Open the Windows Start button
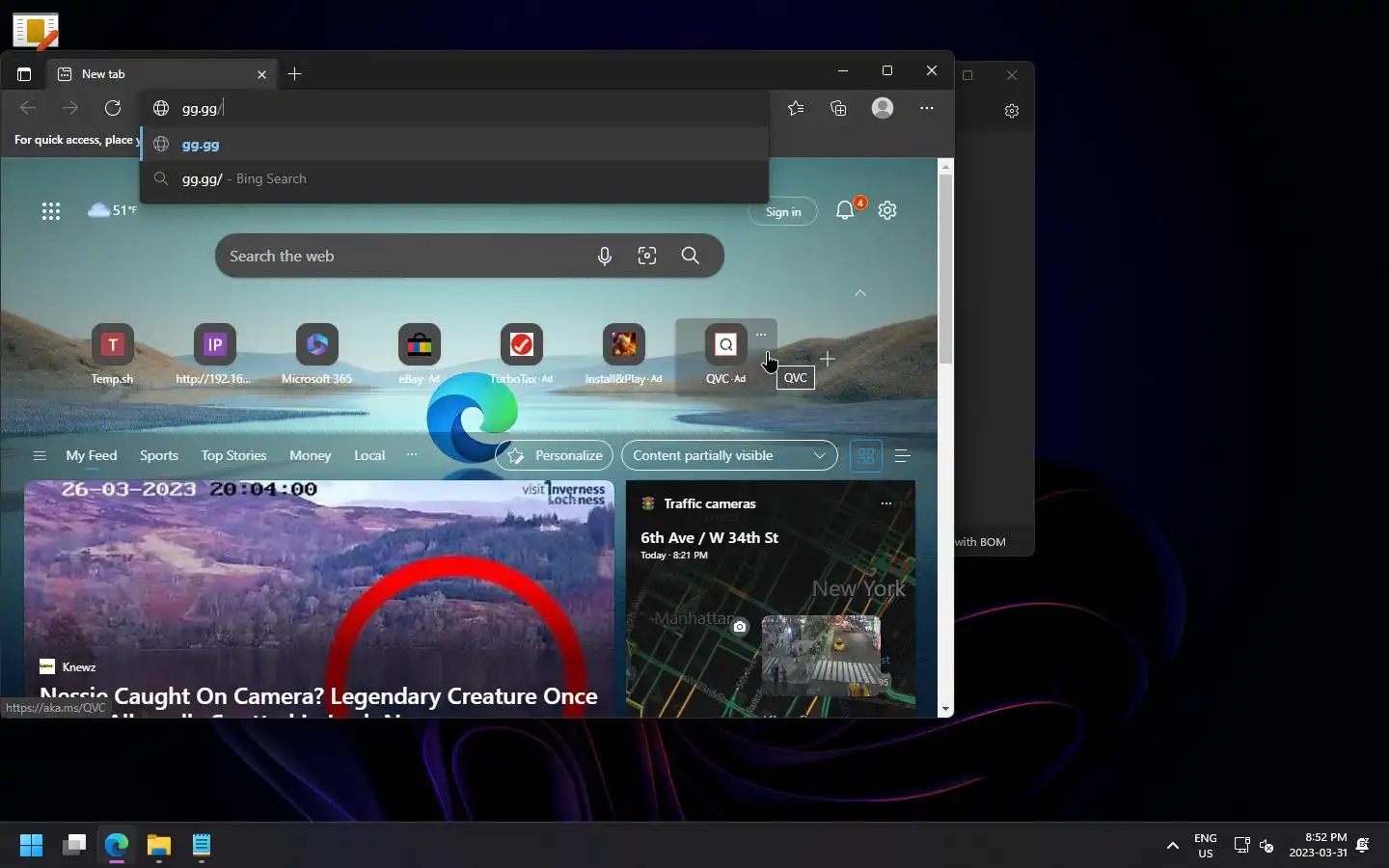 click(31, 846)
